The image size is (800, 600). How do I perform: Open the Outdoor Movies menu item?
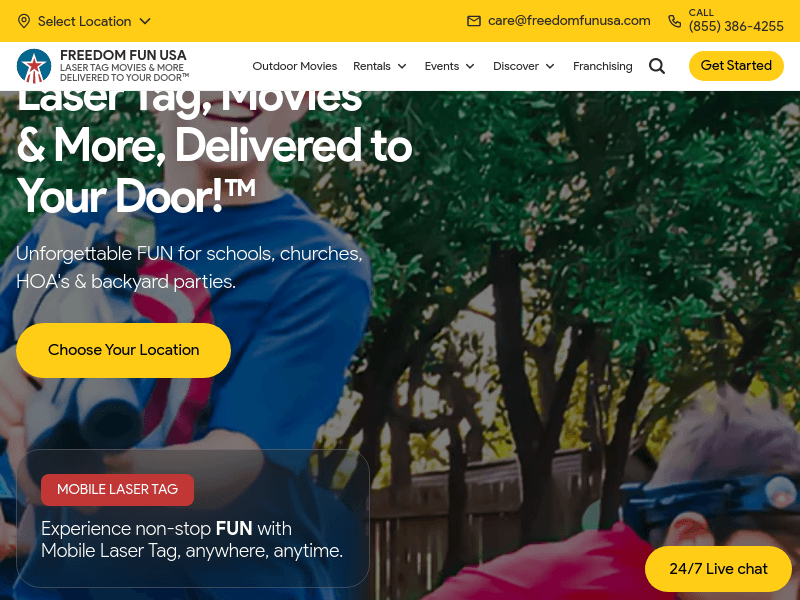[294, 66]
